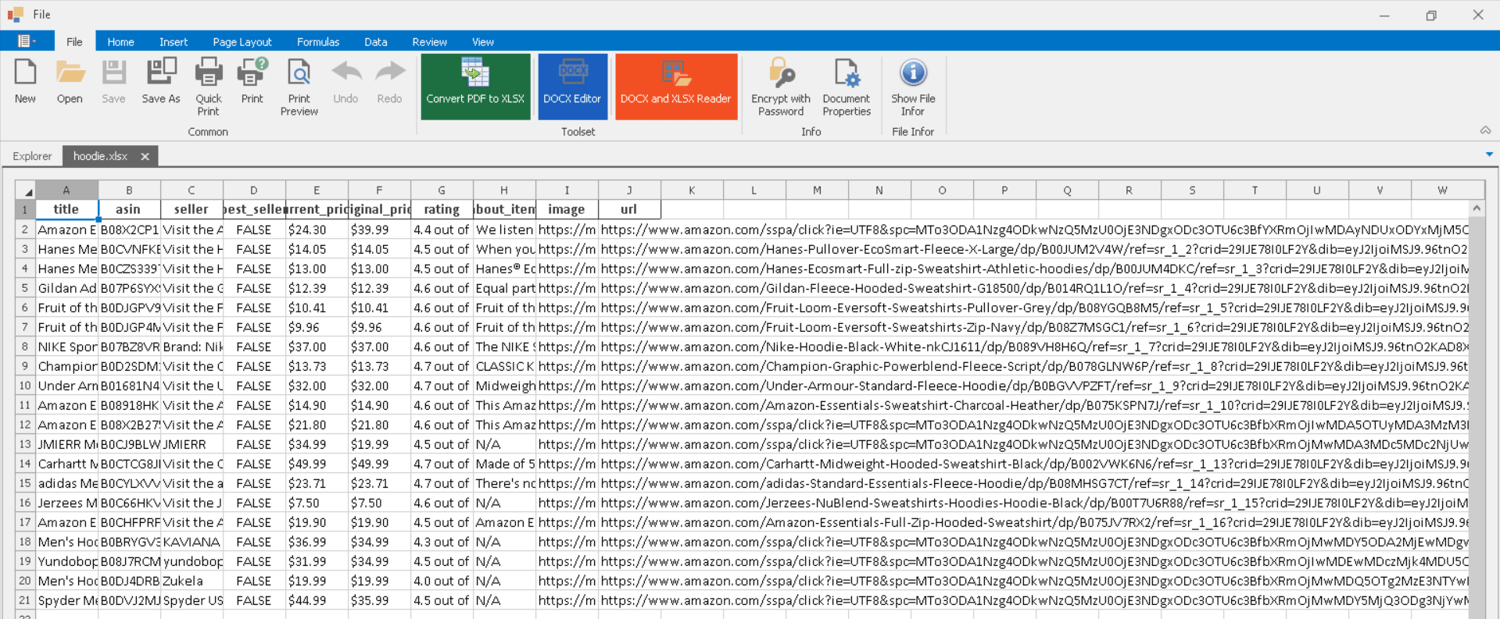Click Encrypt with Password
This screenshot has height=619, width=1500.
pyautogui.click(x=781, y=87)
